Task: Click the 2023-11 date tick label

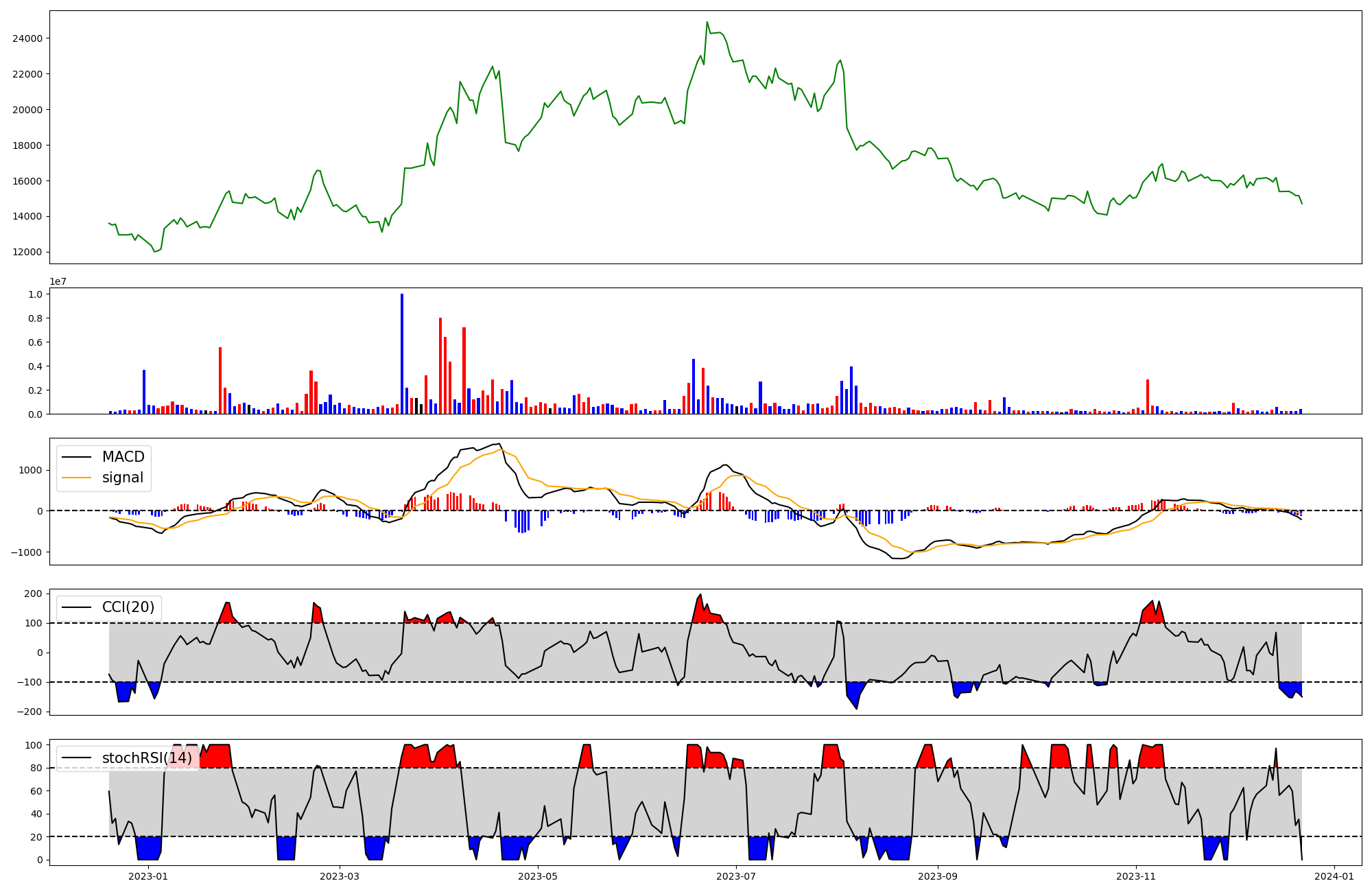Action: click(x=1136, y=876)
